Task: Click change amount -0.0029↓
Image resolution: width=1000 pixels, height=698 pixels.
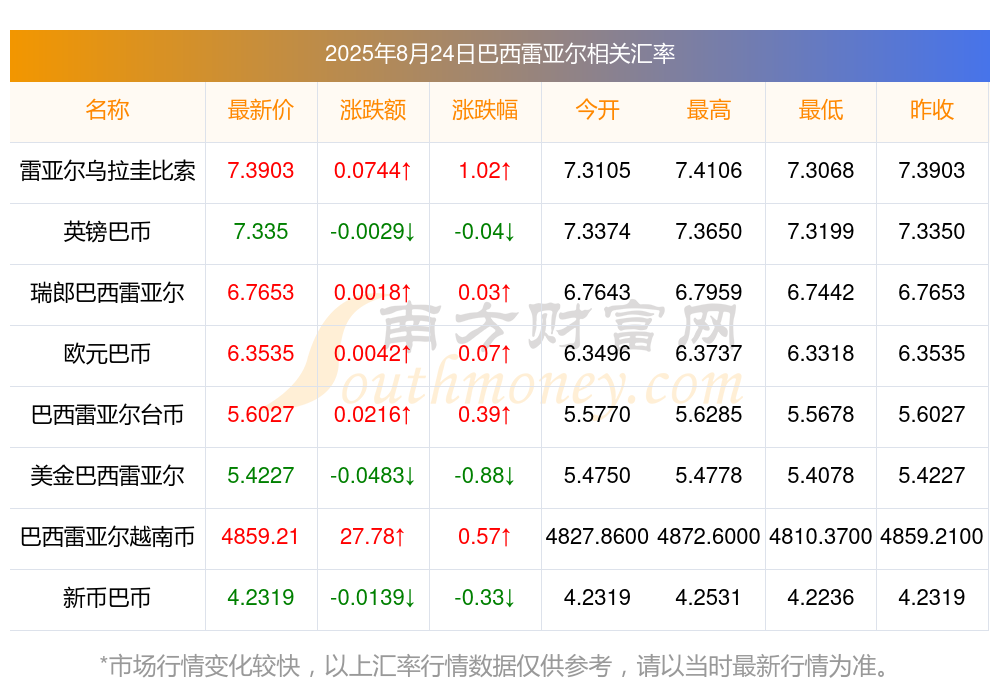Action: 372,232
